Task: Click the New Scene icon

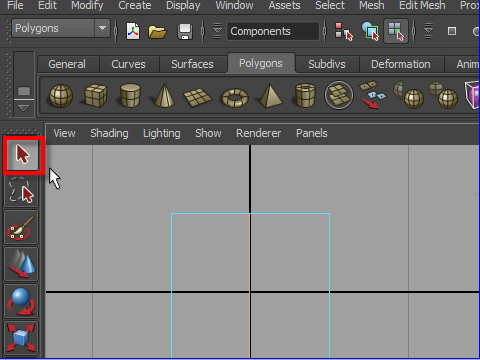Action: tap(133, 31)
